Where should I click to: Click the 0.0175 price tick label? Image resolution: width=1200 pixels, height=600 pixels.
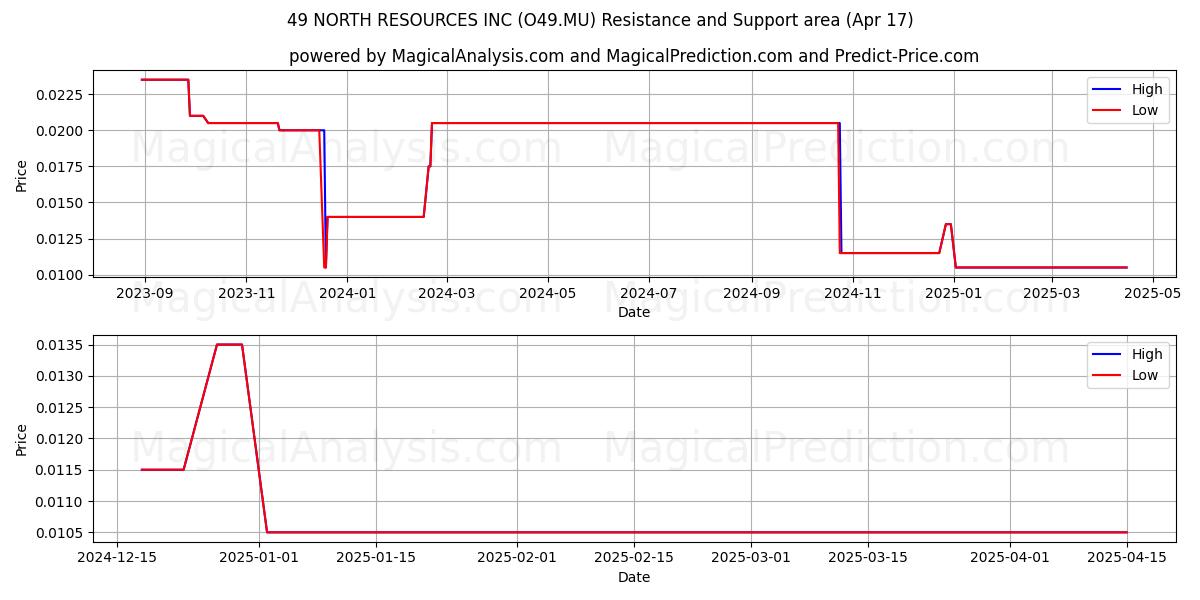pos(62,167)
